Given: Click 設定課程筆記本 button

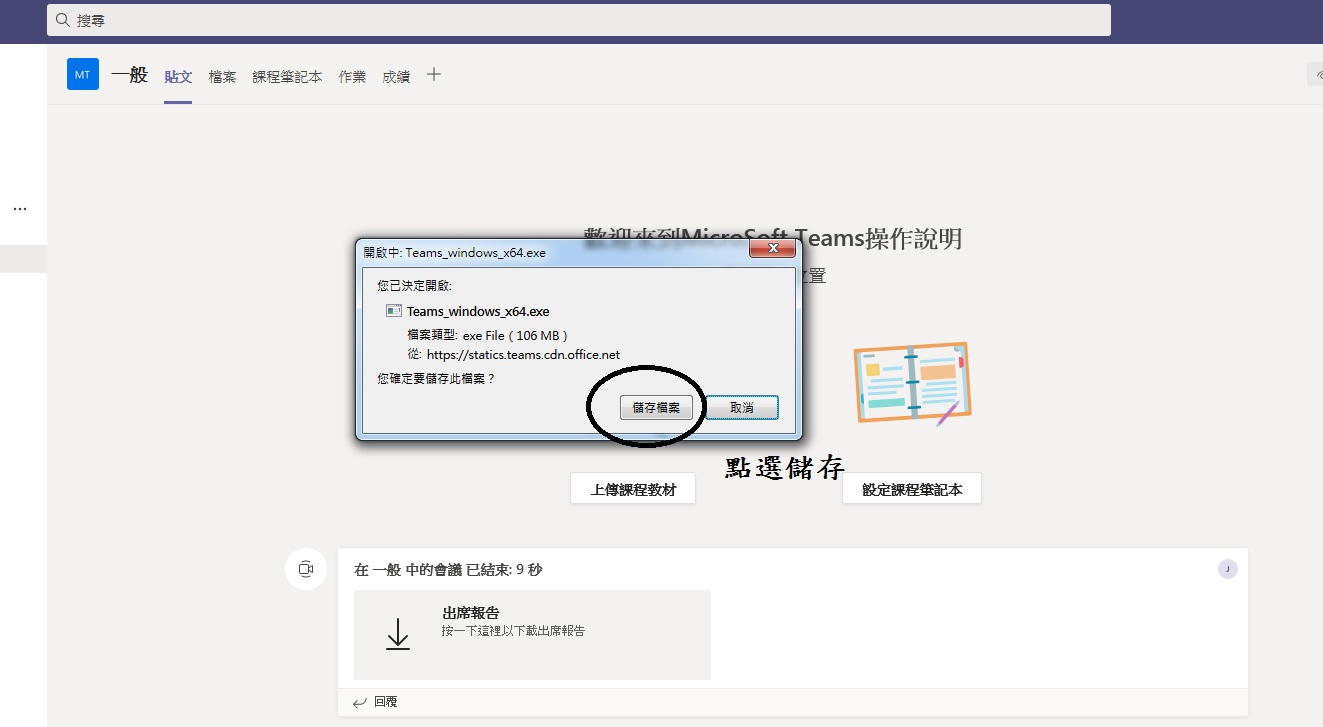Looking at the screenshot, I should (912, 489).
